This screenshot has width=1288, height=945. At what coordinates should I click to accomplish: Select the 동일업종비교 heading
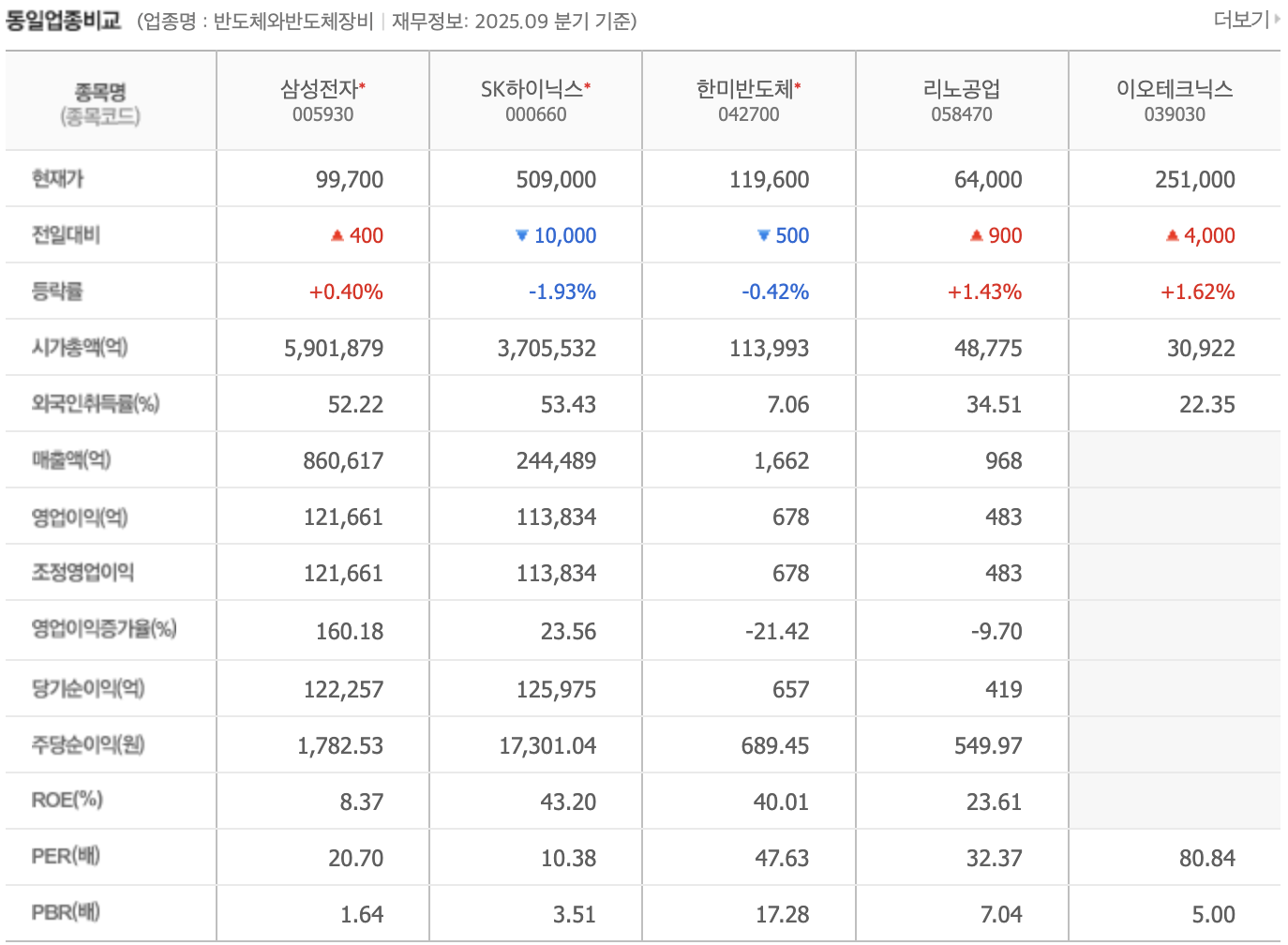tap(64, 21)
